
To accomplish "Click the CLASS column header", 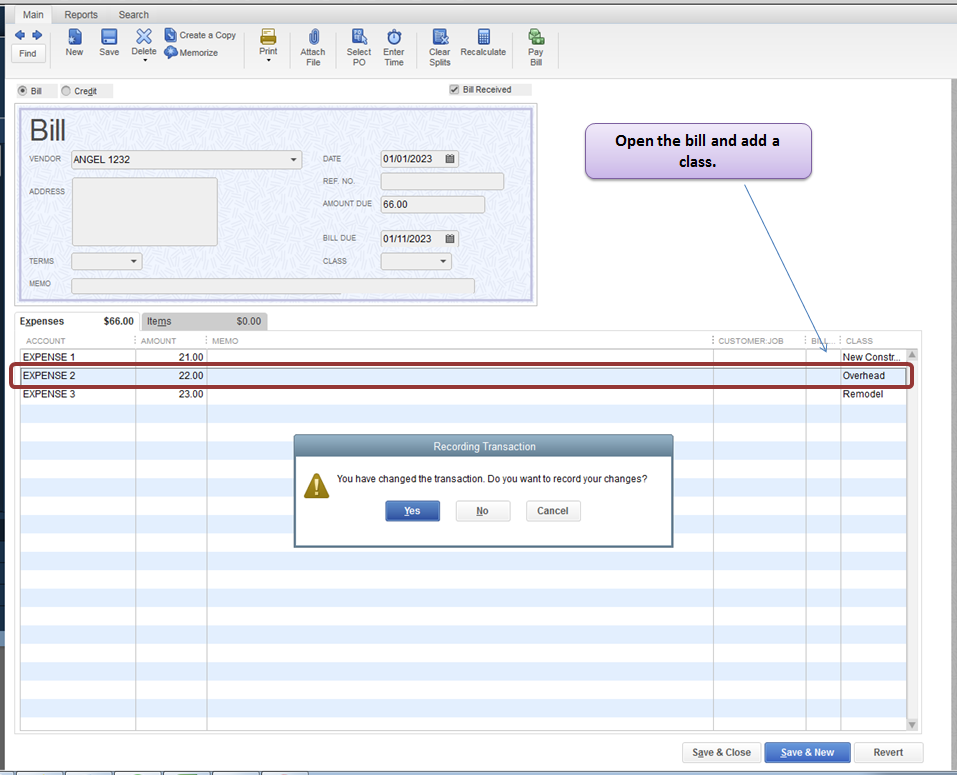I will pos(859,341).
